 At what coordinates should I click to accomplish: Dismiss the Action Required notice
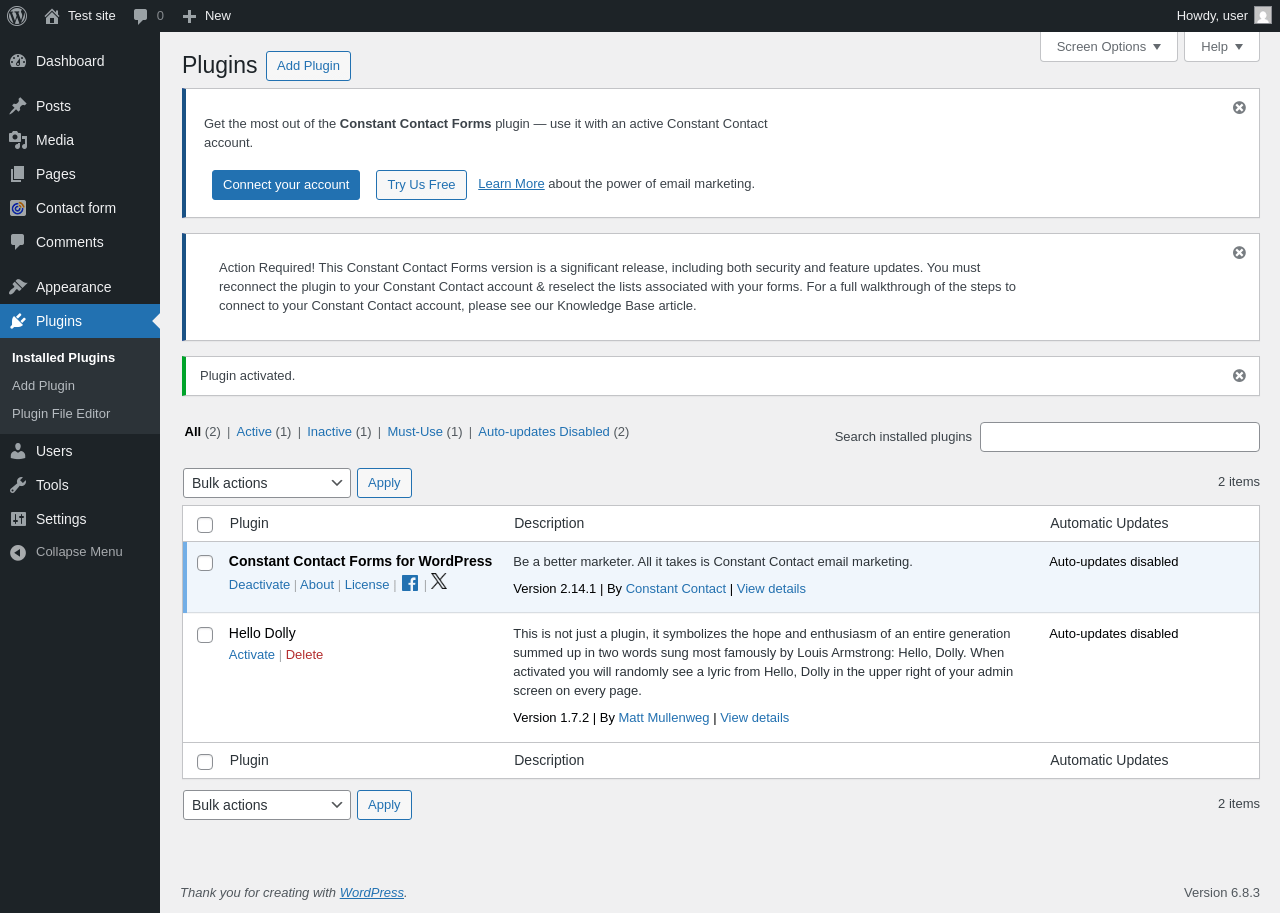1239,253
